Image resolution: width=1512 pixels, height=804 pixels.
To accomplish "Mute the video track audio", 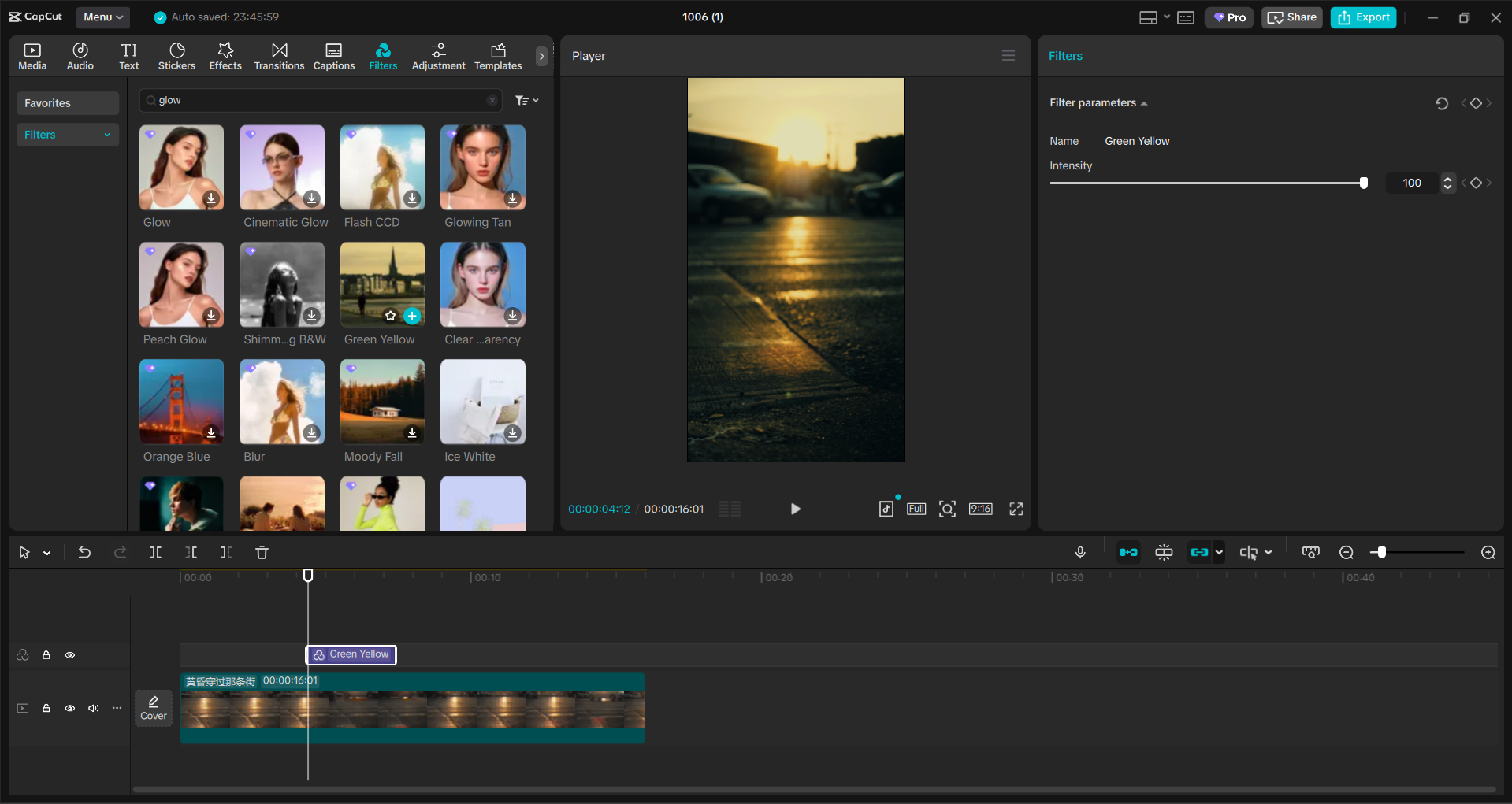I will coord(93,708).
